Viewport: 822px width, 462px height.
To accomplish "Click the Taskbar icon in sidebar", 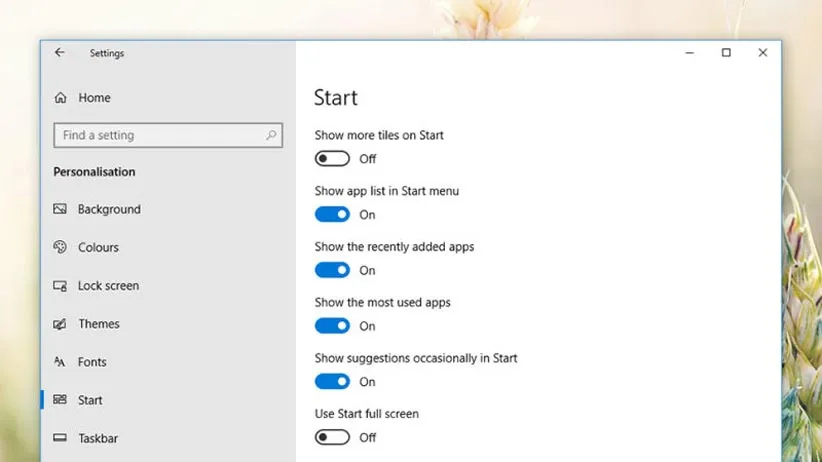I will click(60, 438).
